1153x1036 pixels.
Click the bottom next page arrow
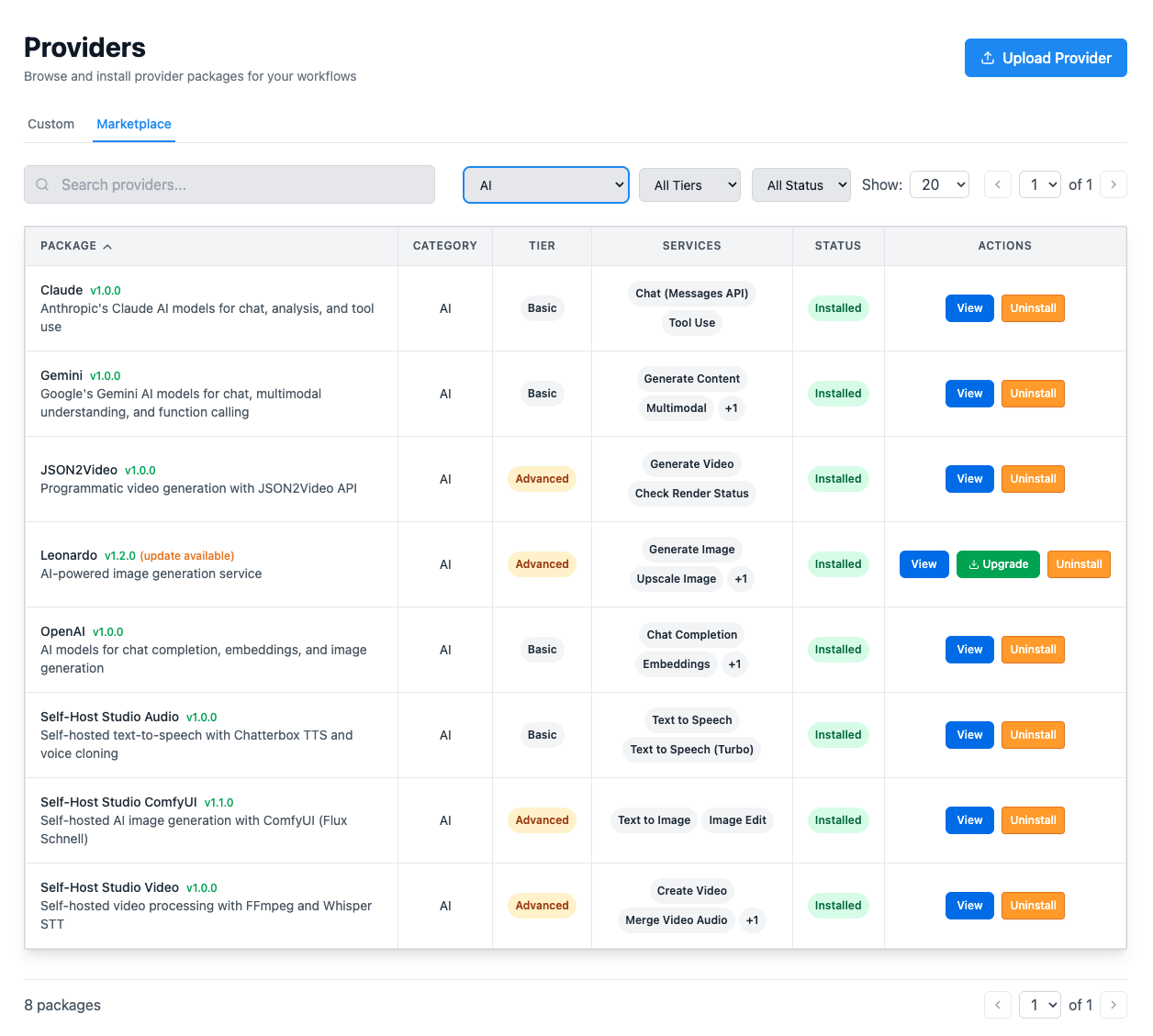[x=1113, y=1005]
